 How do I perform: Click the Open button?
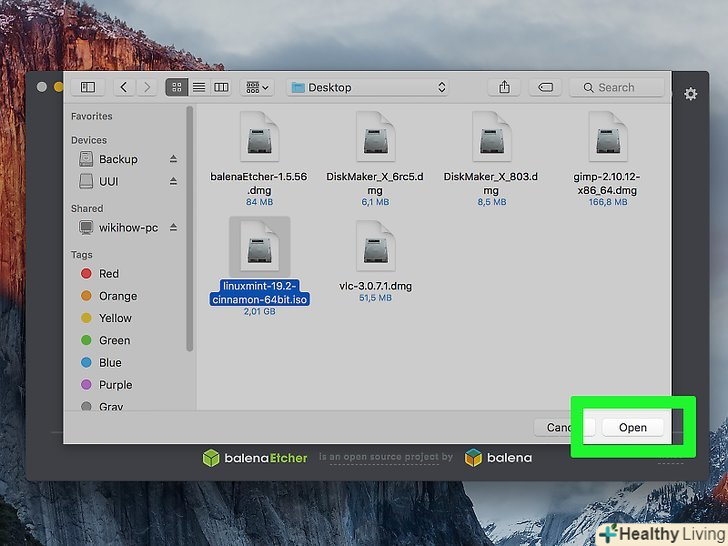(x=632, y=427)
